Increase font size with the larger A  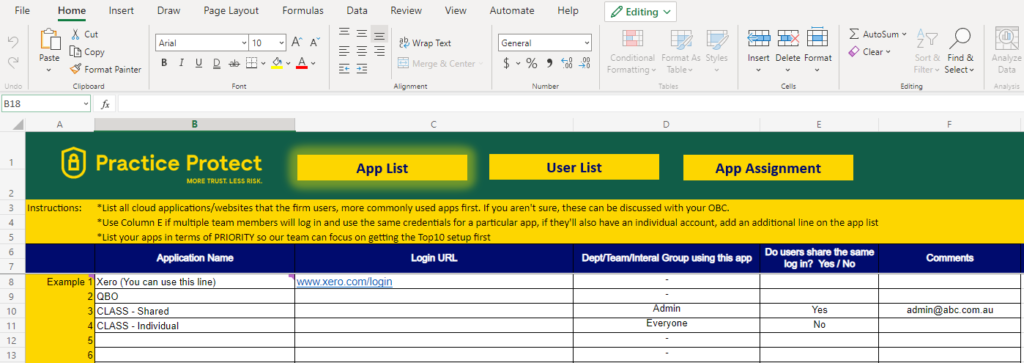coord(297,42)
